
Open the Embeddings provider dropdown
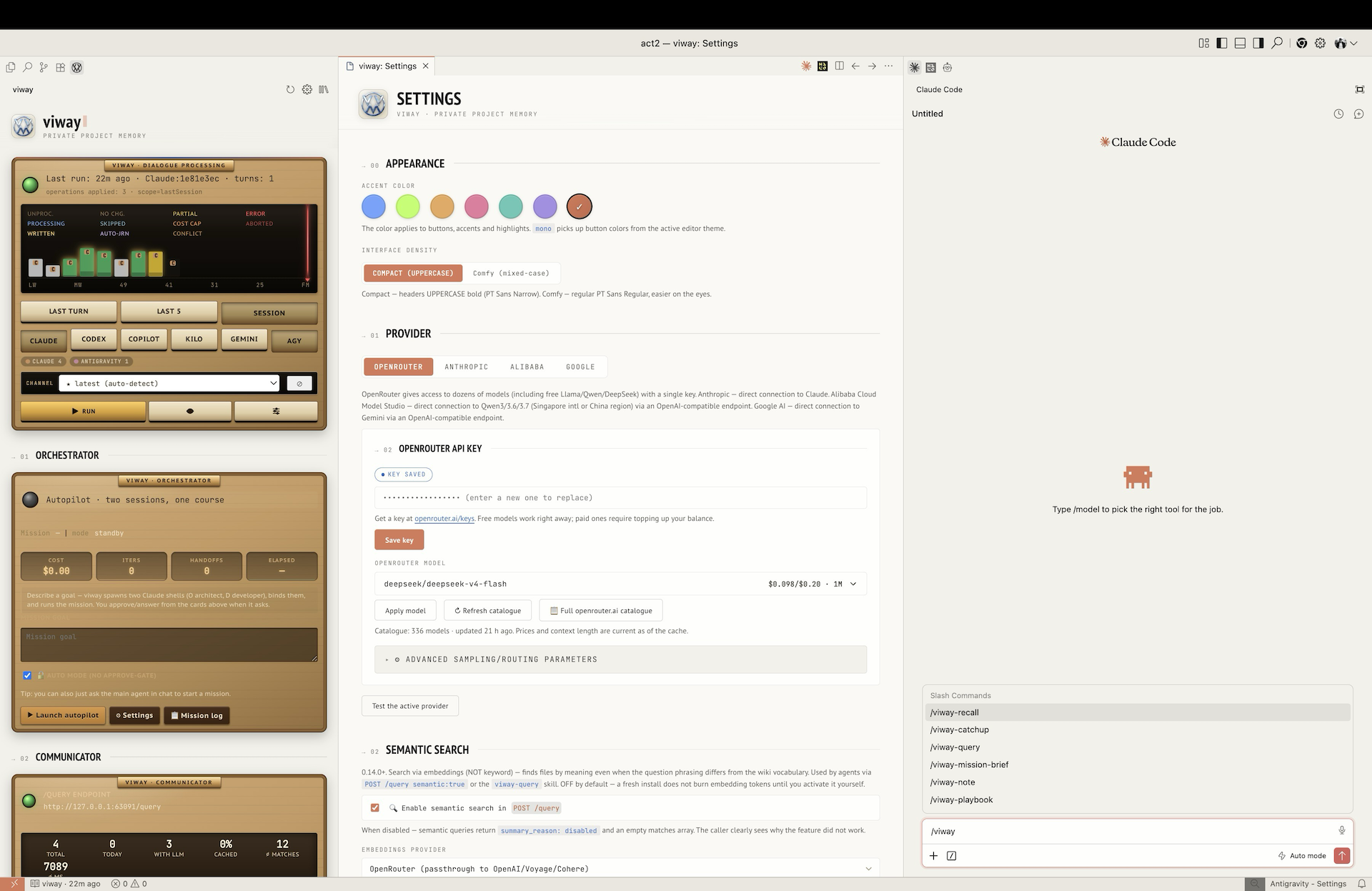(620, 869)
